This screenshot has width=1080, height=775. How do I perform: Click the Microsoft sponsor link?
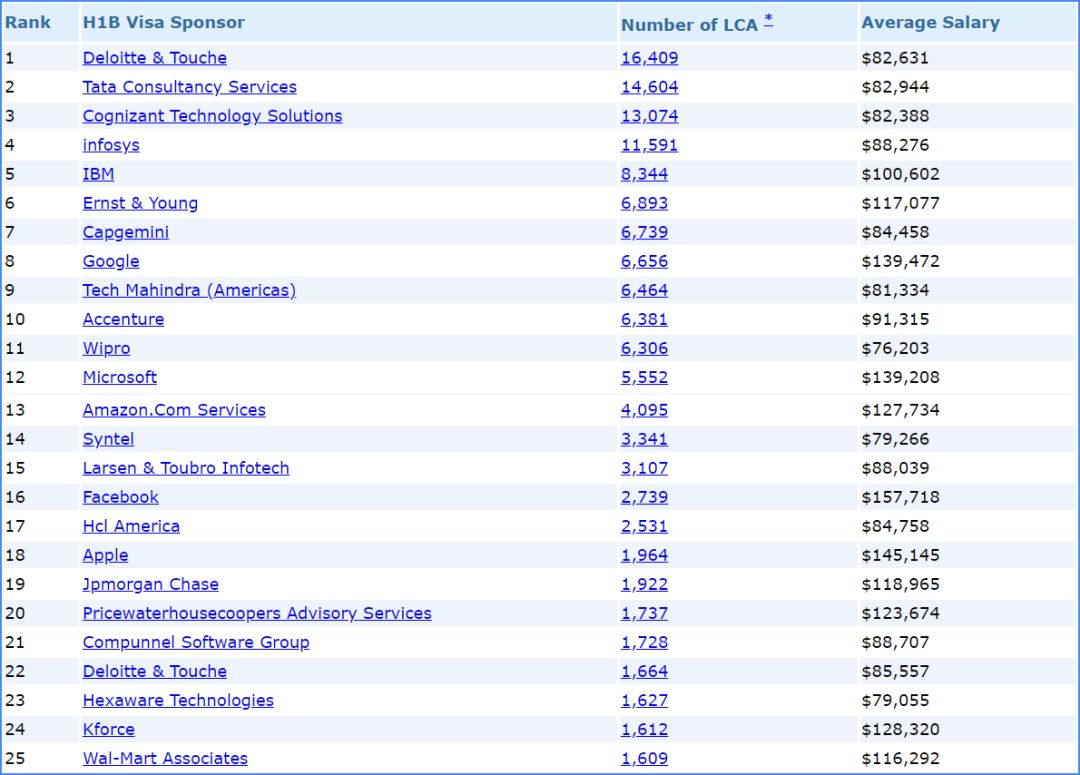coord(120,378)
